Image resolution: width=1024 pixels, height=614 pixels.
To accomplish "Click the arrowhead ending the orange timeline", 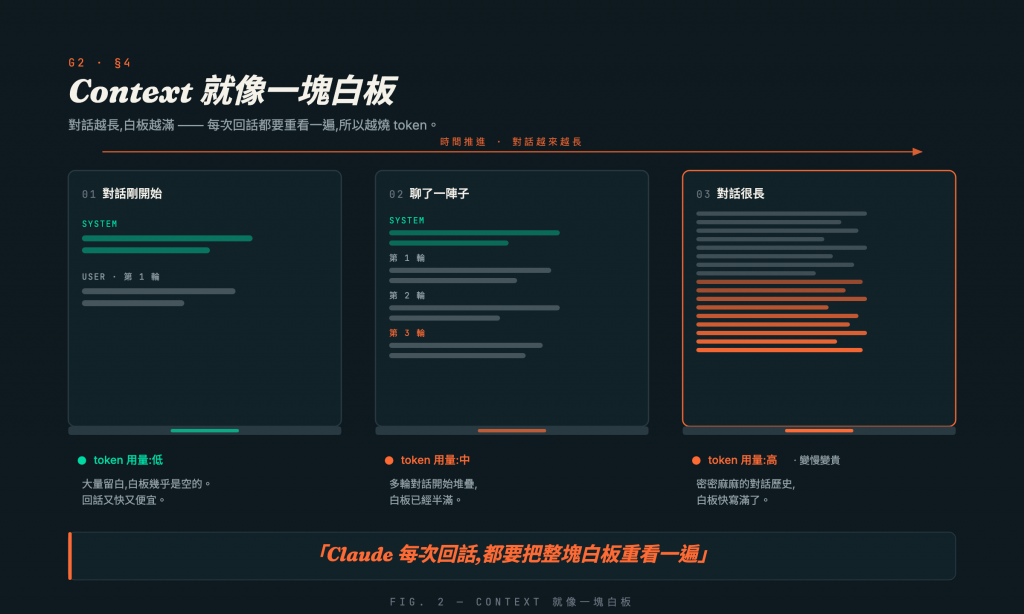I will [x=918, y=152].
